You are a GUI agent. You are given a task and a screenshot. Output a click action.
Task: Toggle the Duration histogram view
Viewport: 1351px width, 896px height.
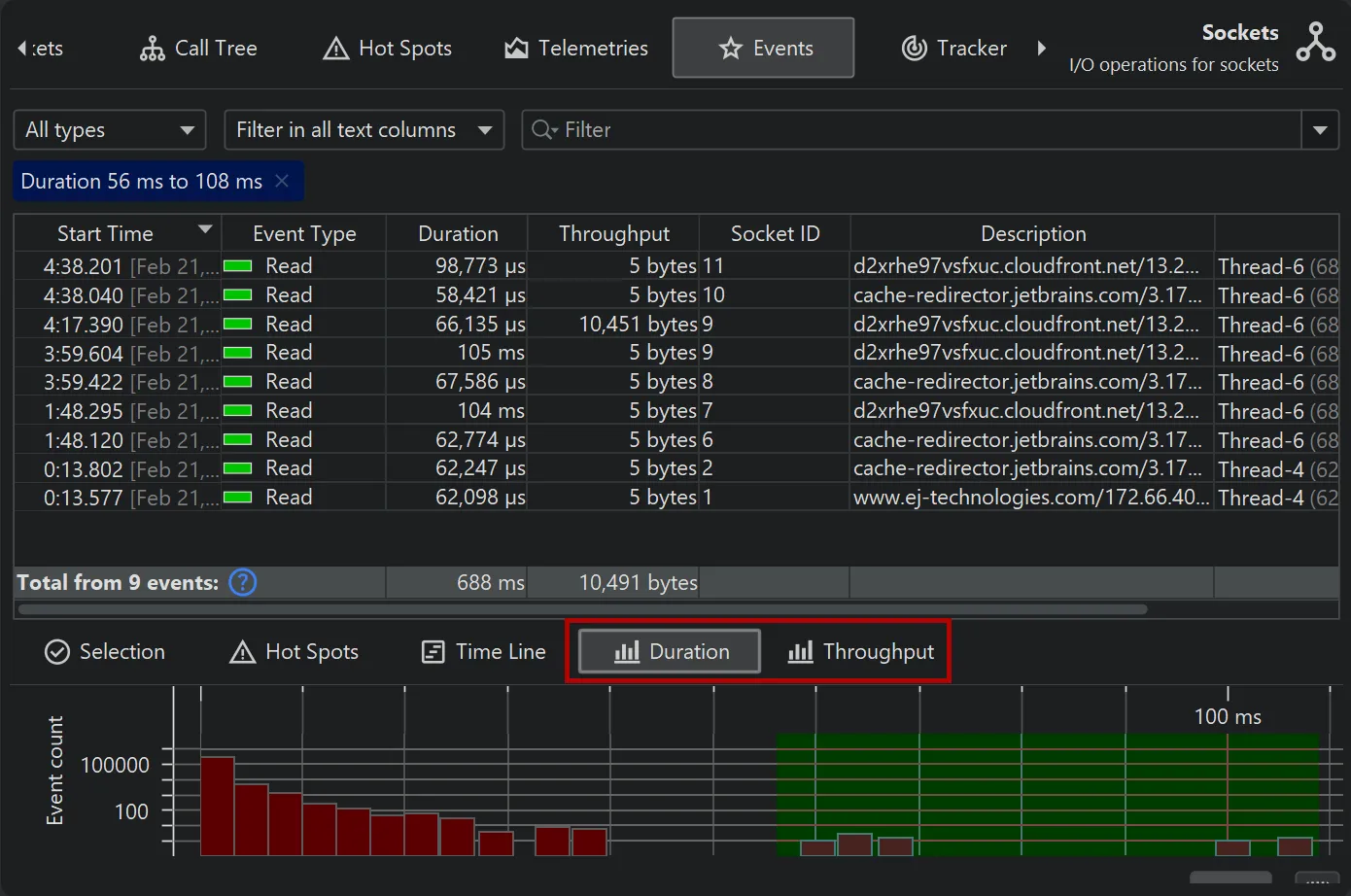pos(670,651)
